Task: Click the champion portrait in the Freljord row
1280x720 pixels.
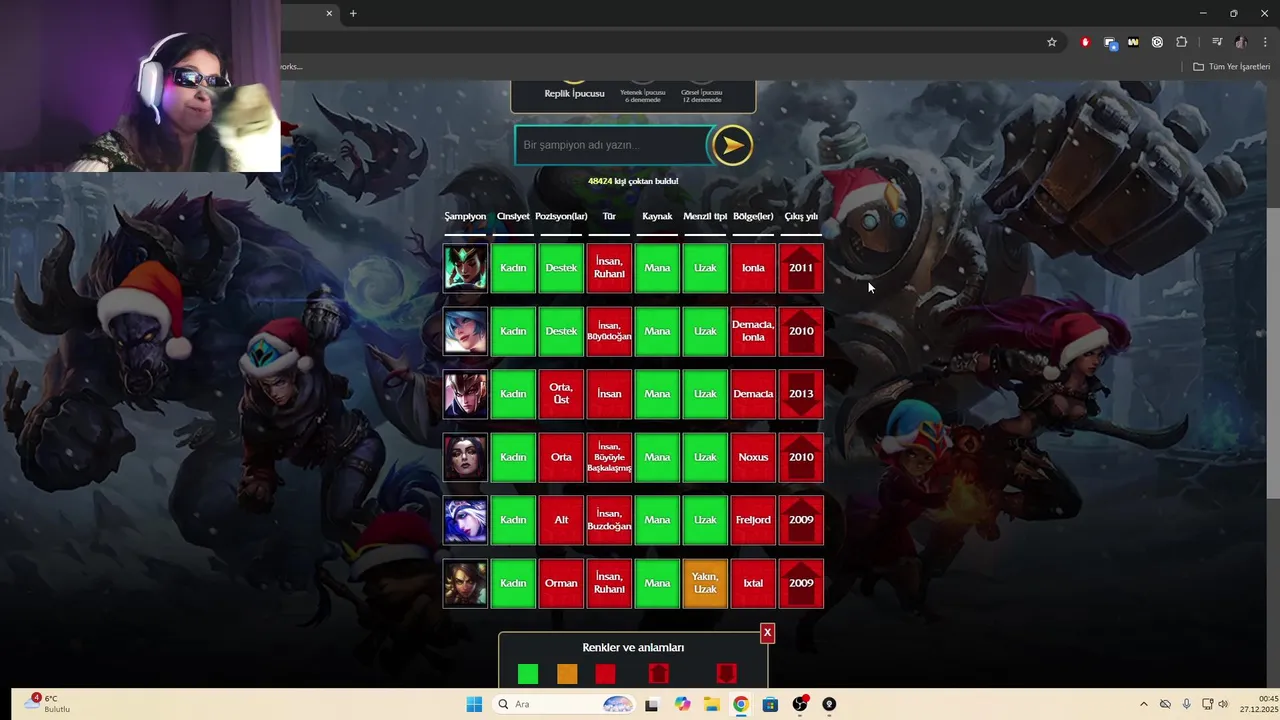Action: (466, 520)
